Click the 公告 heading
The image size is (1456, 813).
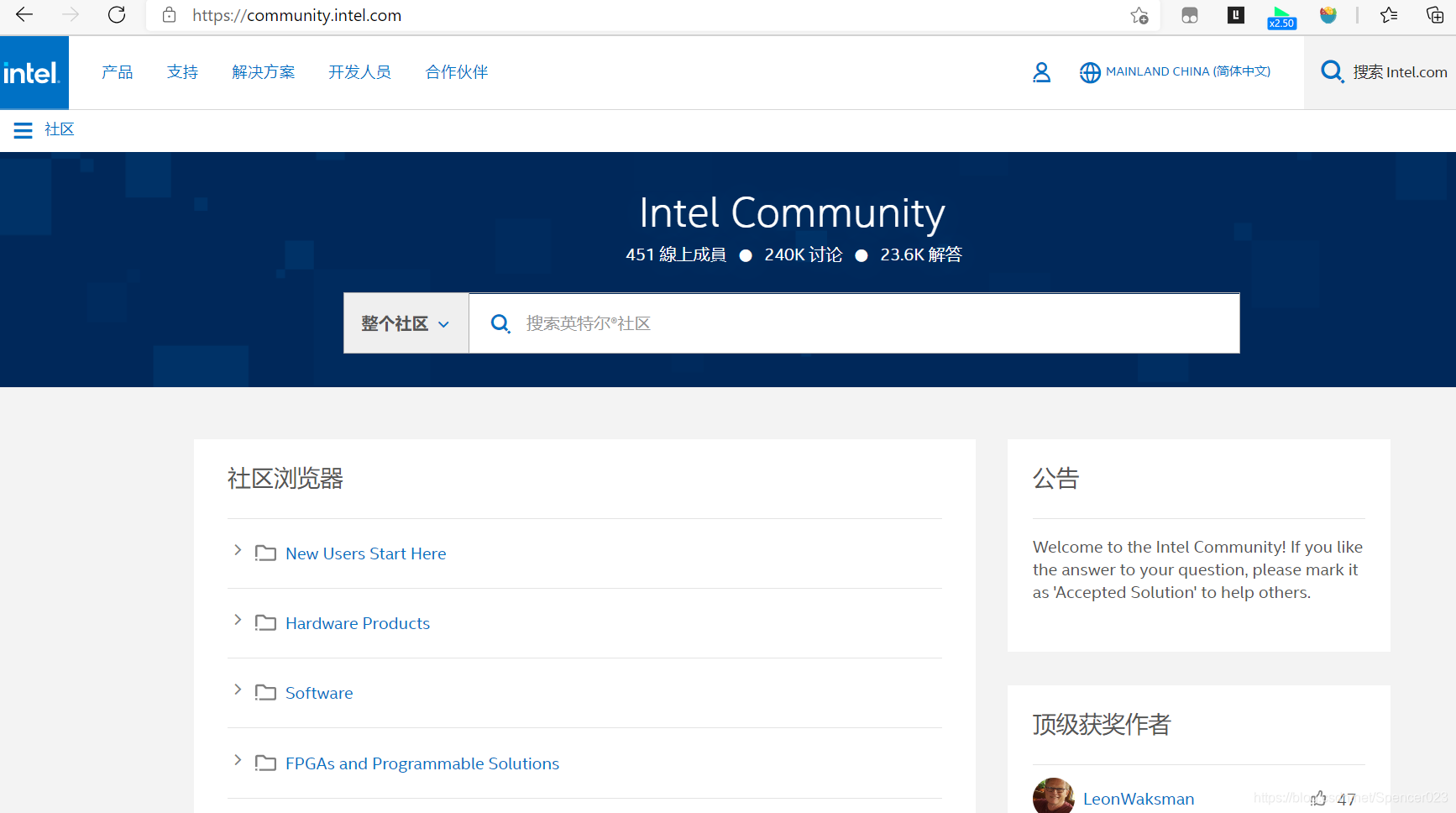[1056, 479]
